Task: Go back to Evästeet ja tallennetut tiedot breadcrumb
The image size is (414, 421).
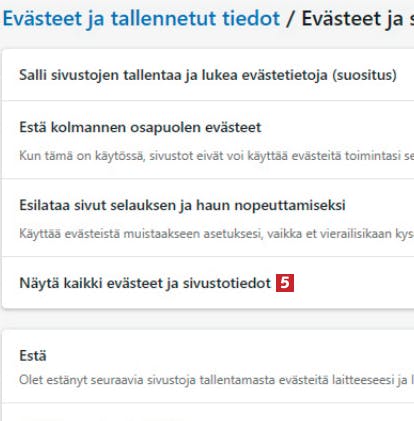Action: [141, 18]
